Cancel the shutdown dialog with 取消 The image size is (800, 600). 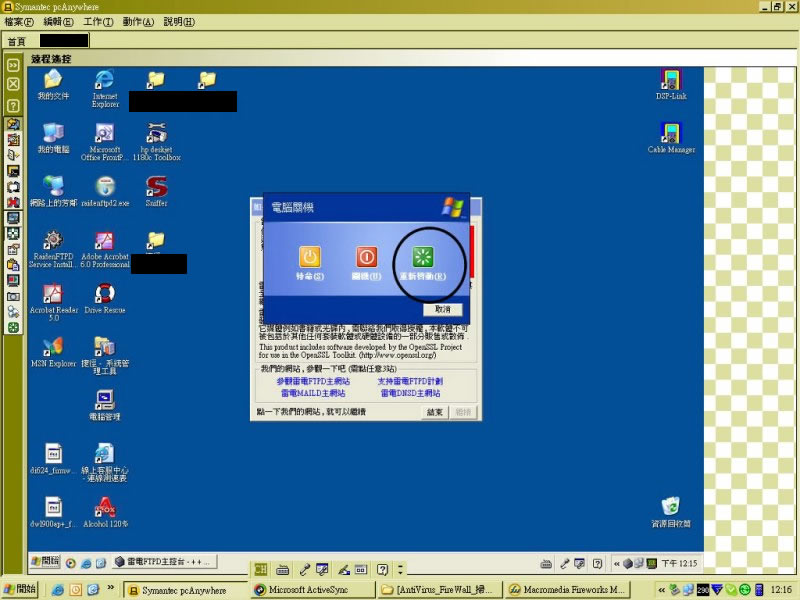pyautogui.click(x=442, y=309)
